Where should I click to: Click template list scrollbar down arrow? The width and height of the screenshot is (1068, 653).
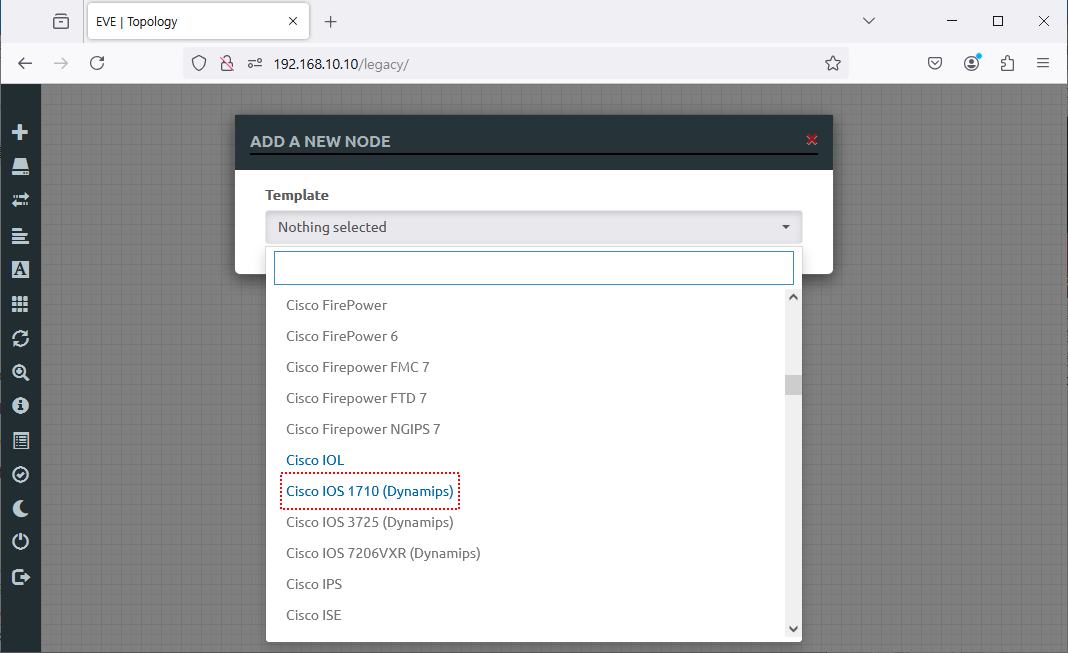coord(793,629)
